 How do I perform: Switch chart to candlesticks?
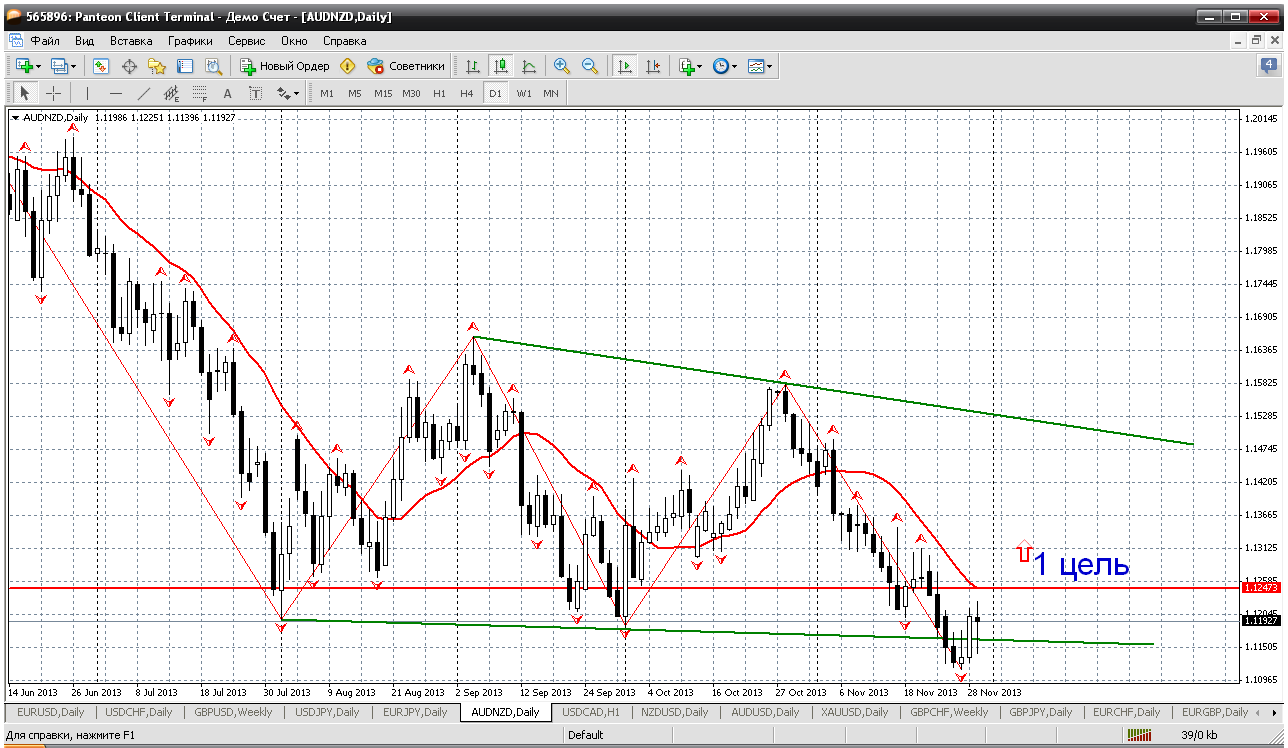[501, 66]
